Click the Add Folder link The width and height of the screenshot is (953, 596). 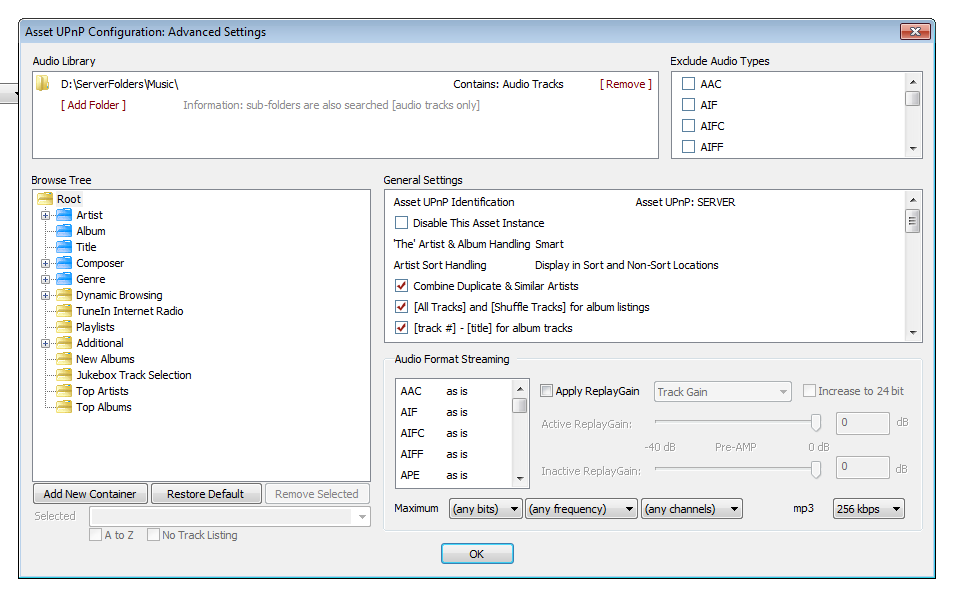tap(93, 105)
